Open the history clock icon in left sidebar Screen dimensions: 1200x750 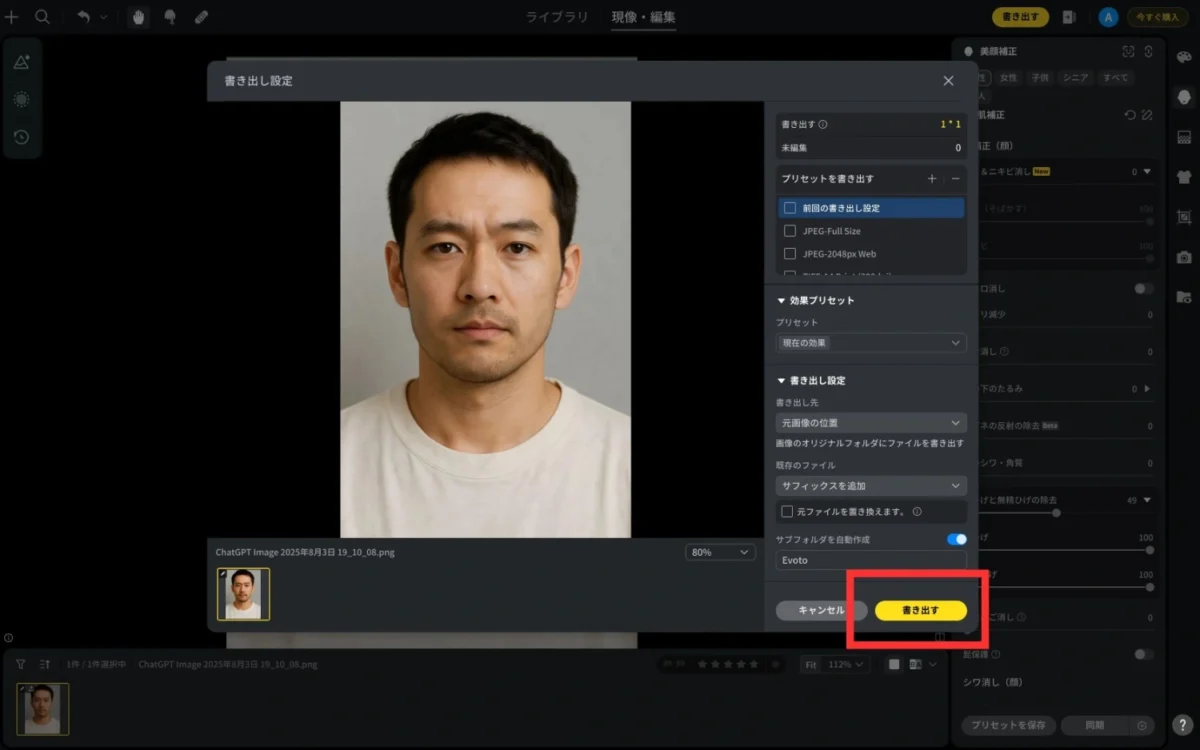21,137
